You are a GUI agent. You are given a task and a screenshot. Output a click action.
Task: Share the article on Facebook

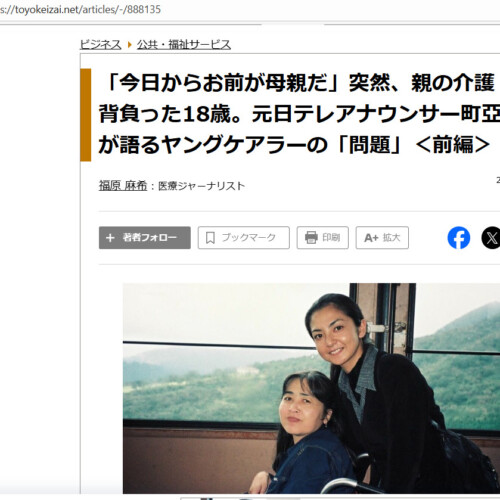coord(459,238)
